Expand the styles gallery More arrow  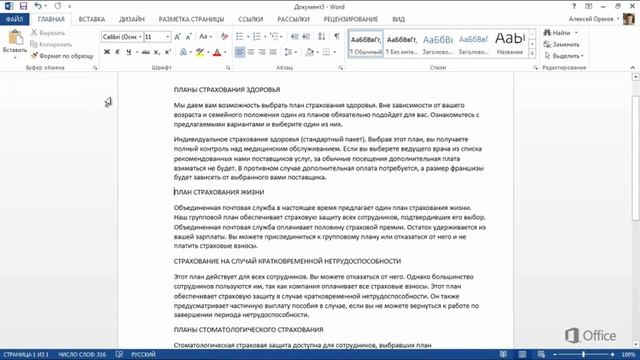coord(532,53)
